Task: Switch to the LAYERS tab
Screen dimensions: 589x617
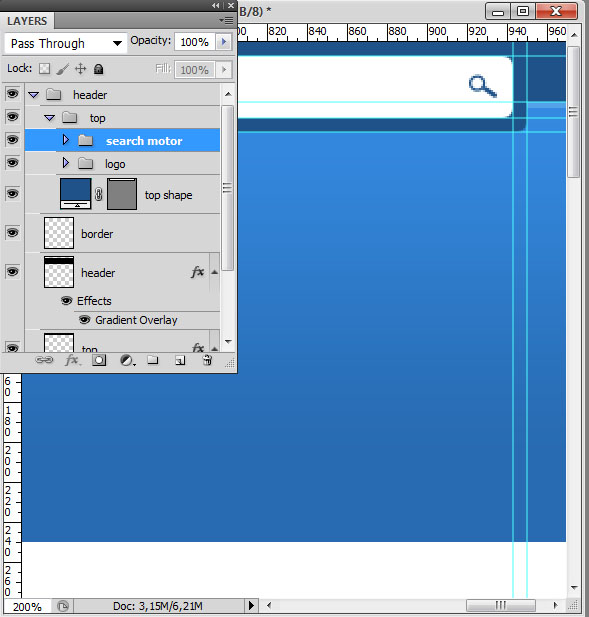Action: pyautogui.click(x=27, y=21)
